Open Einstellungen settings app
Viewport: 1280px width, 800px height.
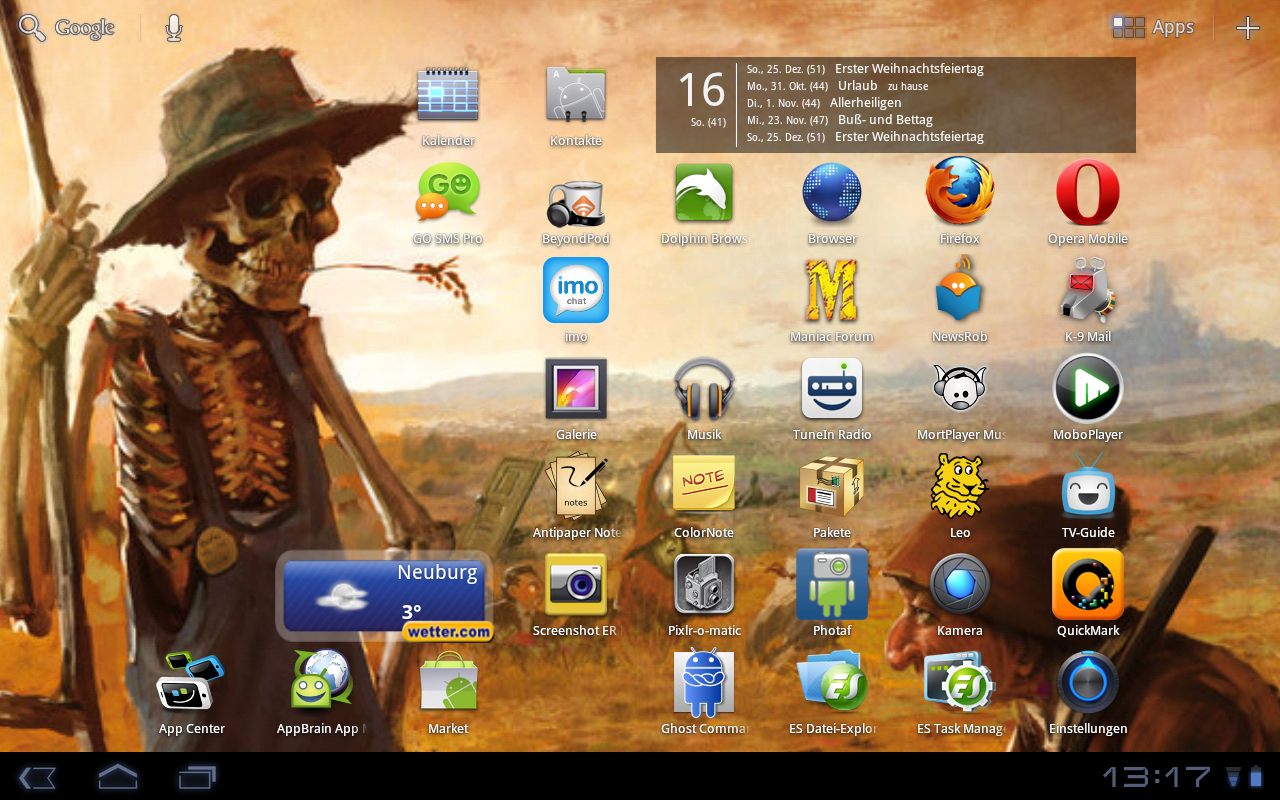(x=1087, y=684)
